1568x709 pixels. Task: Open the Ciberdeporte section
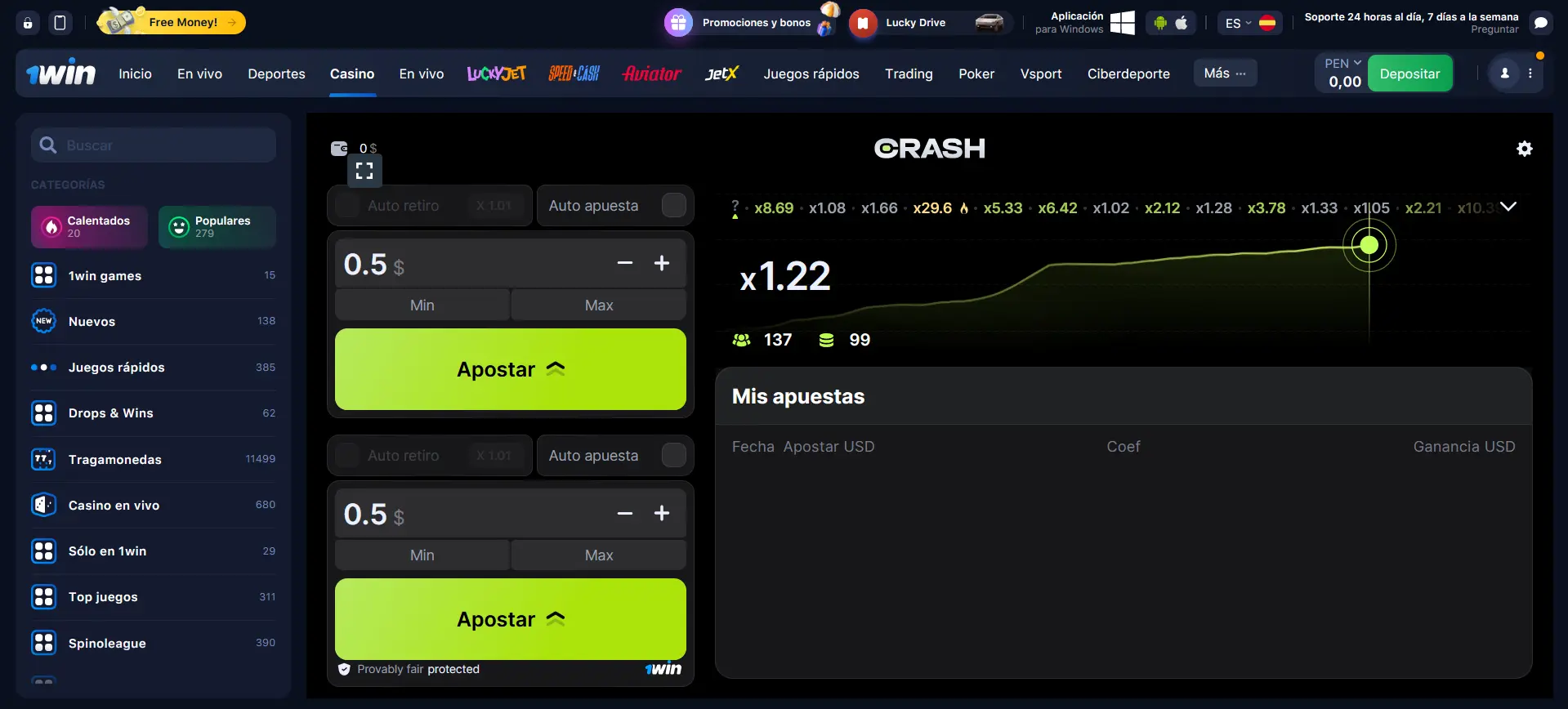[x=1128, y=74]
